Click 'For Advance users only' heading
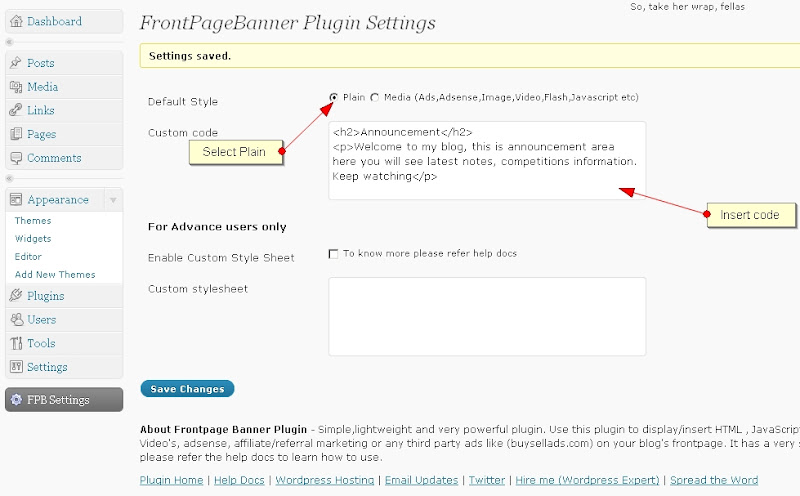800x496 pixels. [217, 227]
